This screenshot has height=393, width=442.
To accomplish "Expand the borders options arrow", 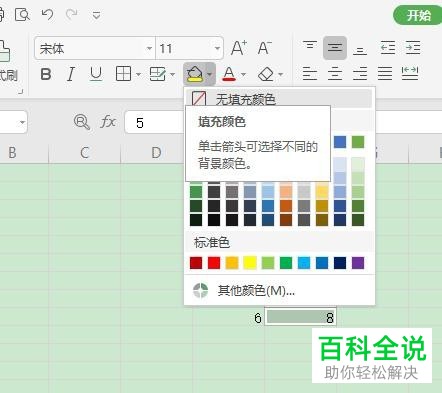I will point(138,74).
